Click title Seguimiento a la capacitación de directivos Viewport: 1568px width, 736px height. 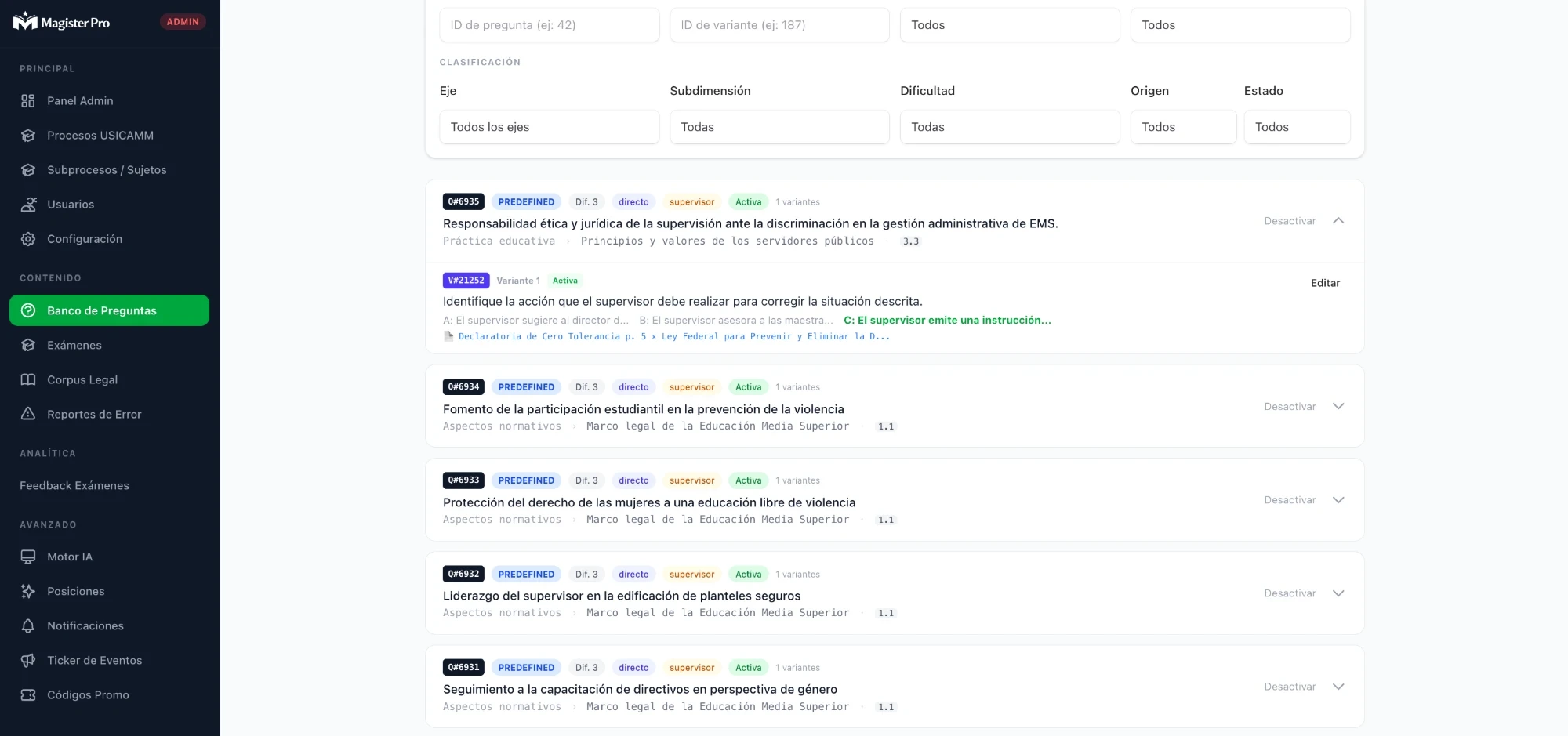(640, 689)
